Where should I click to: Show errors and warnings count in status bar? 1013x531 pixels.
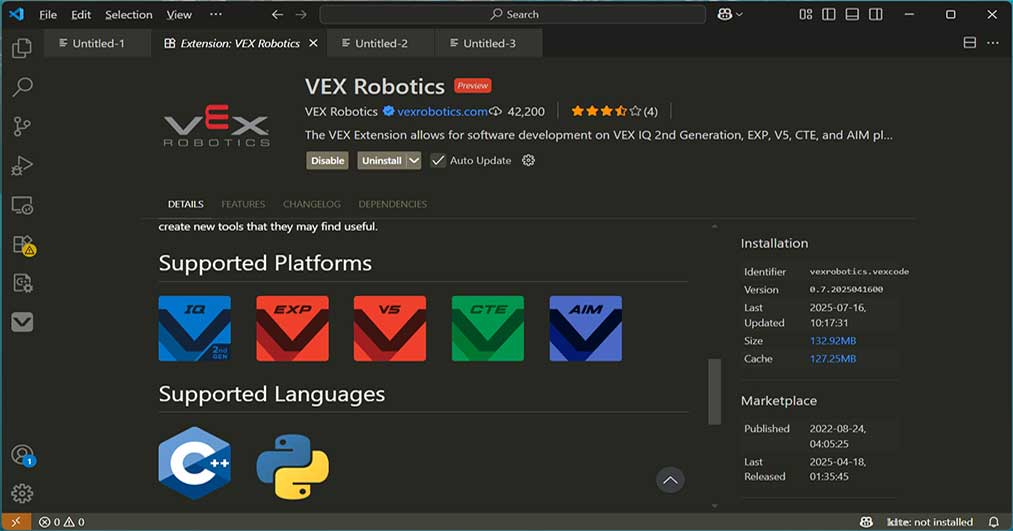61,522
